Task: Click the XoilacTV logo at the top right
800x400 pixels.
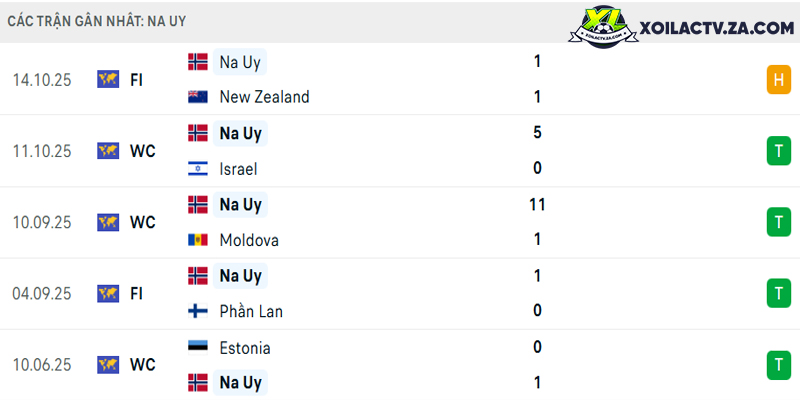Action: tap(603, 27)
